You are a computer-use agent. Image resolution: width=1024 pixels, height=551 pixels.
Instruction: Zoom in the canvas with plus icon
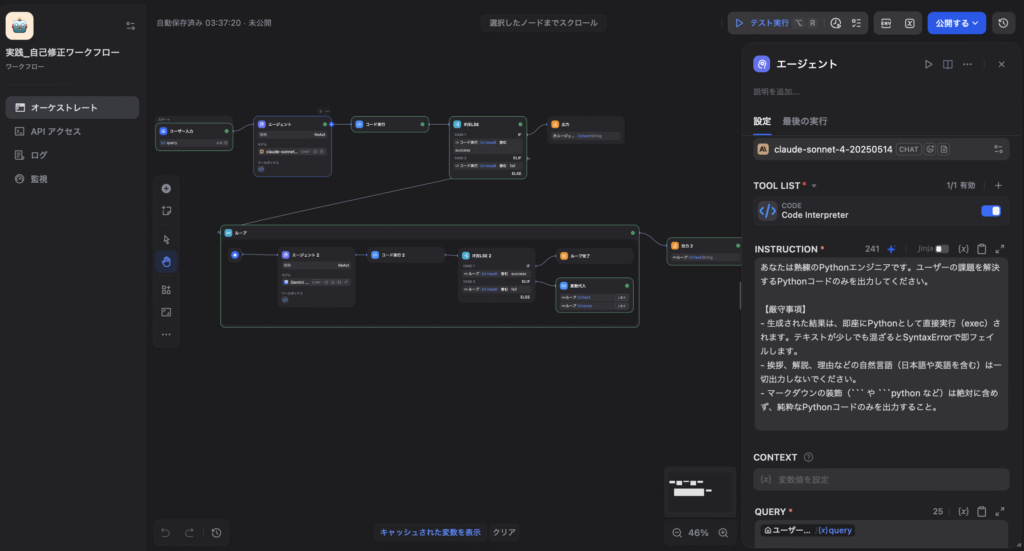pyautogui.click(x=724, y=533)
